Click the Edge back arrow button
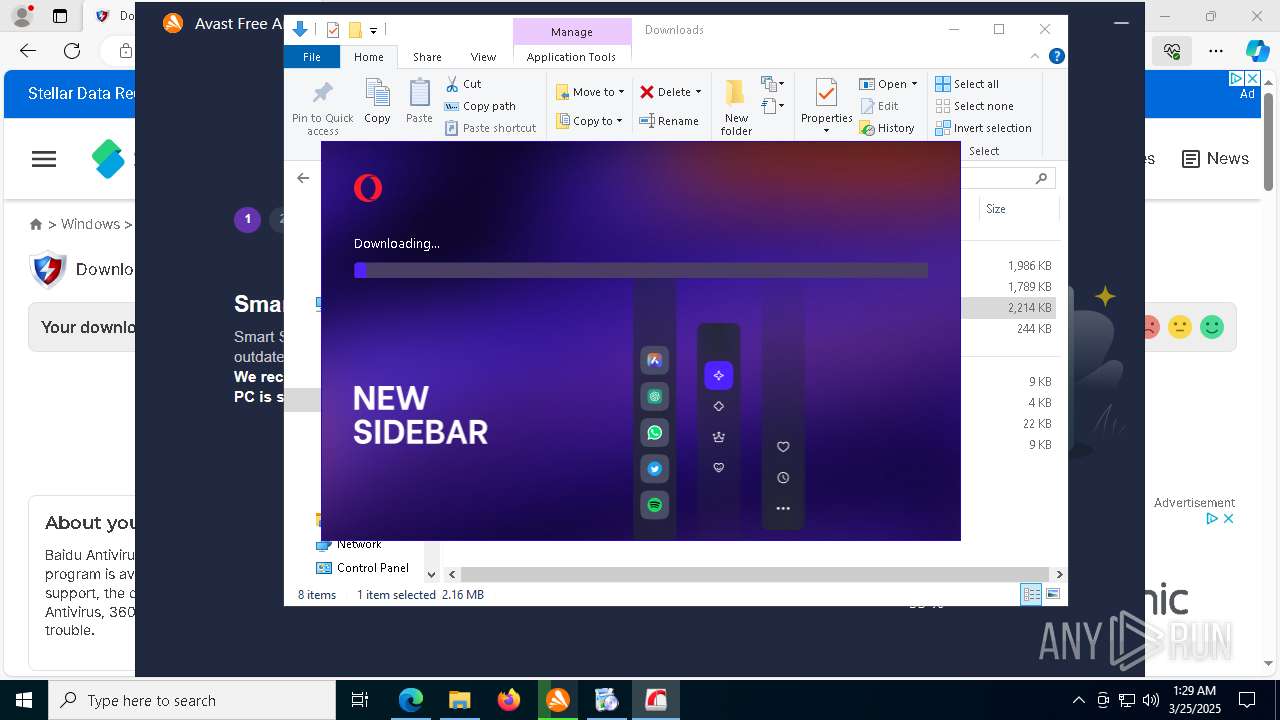The image size is (1280, 720). click(x=28, y=50)
